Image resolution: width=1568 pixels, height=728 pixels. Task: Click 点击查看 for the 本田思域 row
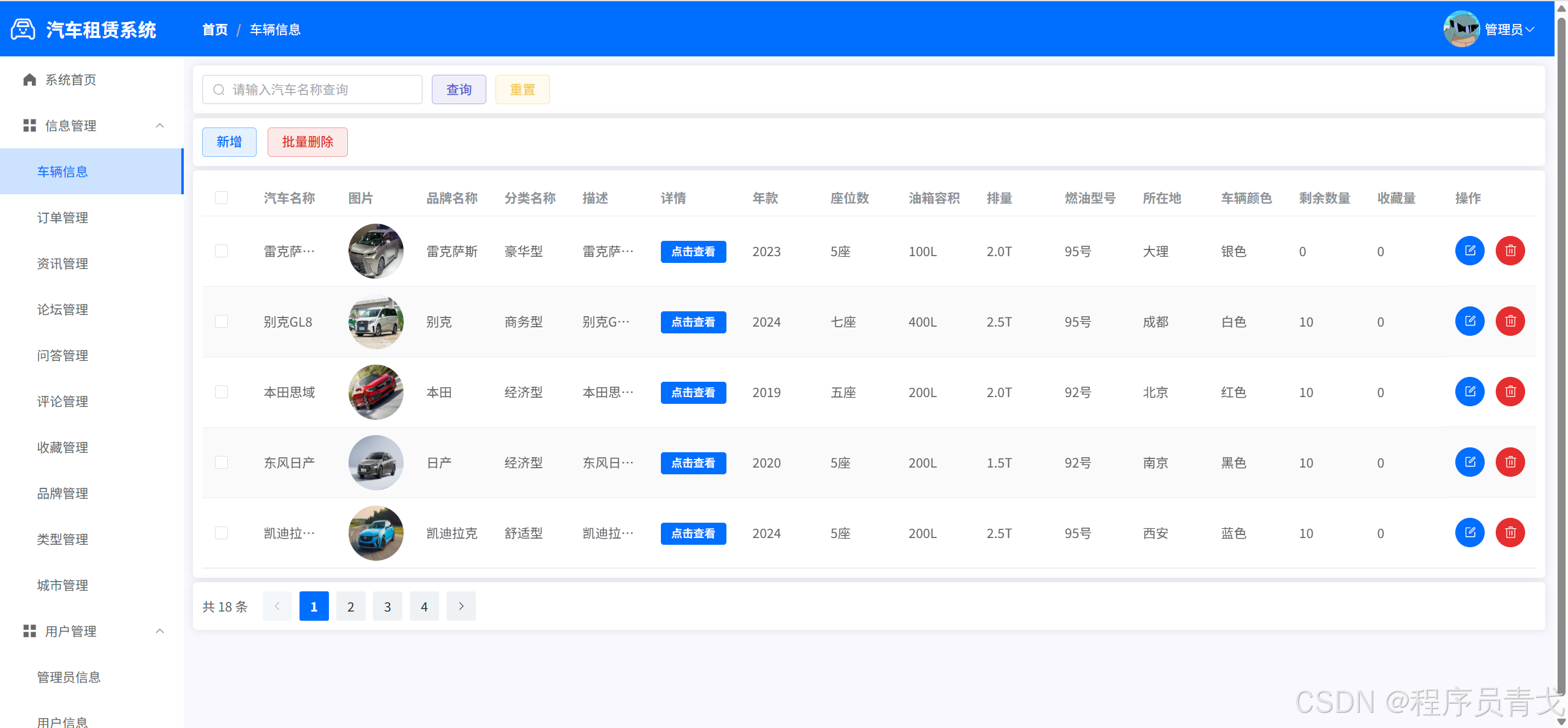coord(693,392)
